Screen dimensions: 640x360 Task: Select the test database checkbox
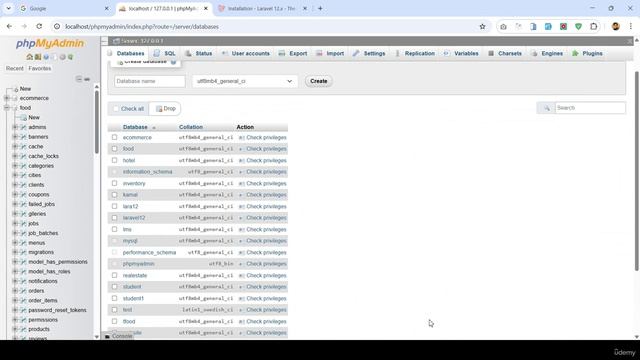pos(114,310)
